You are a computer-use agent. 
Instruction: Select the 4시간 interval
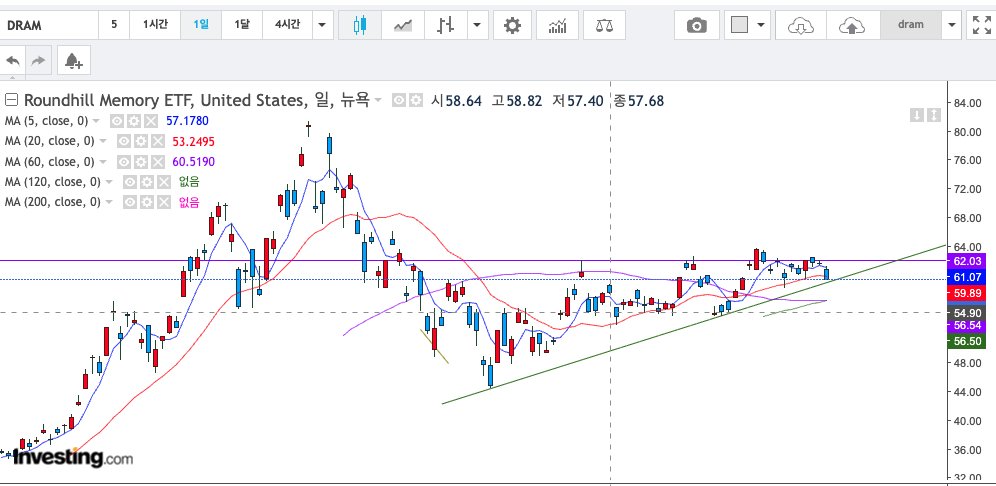pyautogui.click(x=287, y=25)
